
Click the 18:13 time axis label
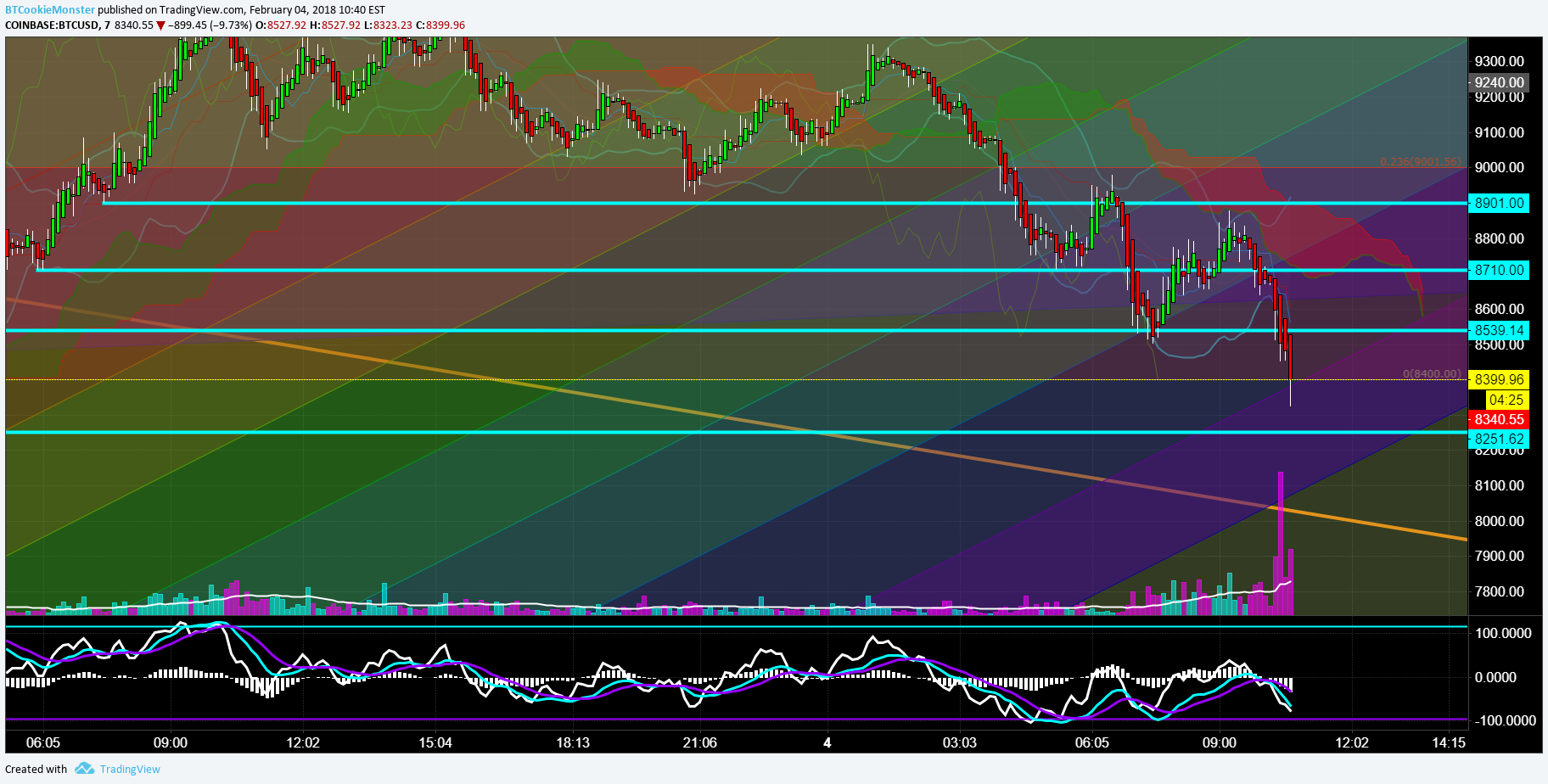tap(573, 742)
